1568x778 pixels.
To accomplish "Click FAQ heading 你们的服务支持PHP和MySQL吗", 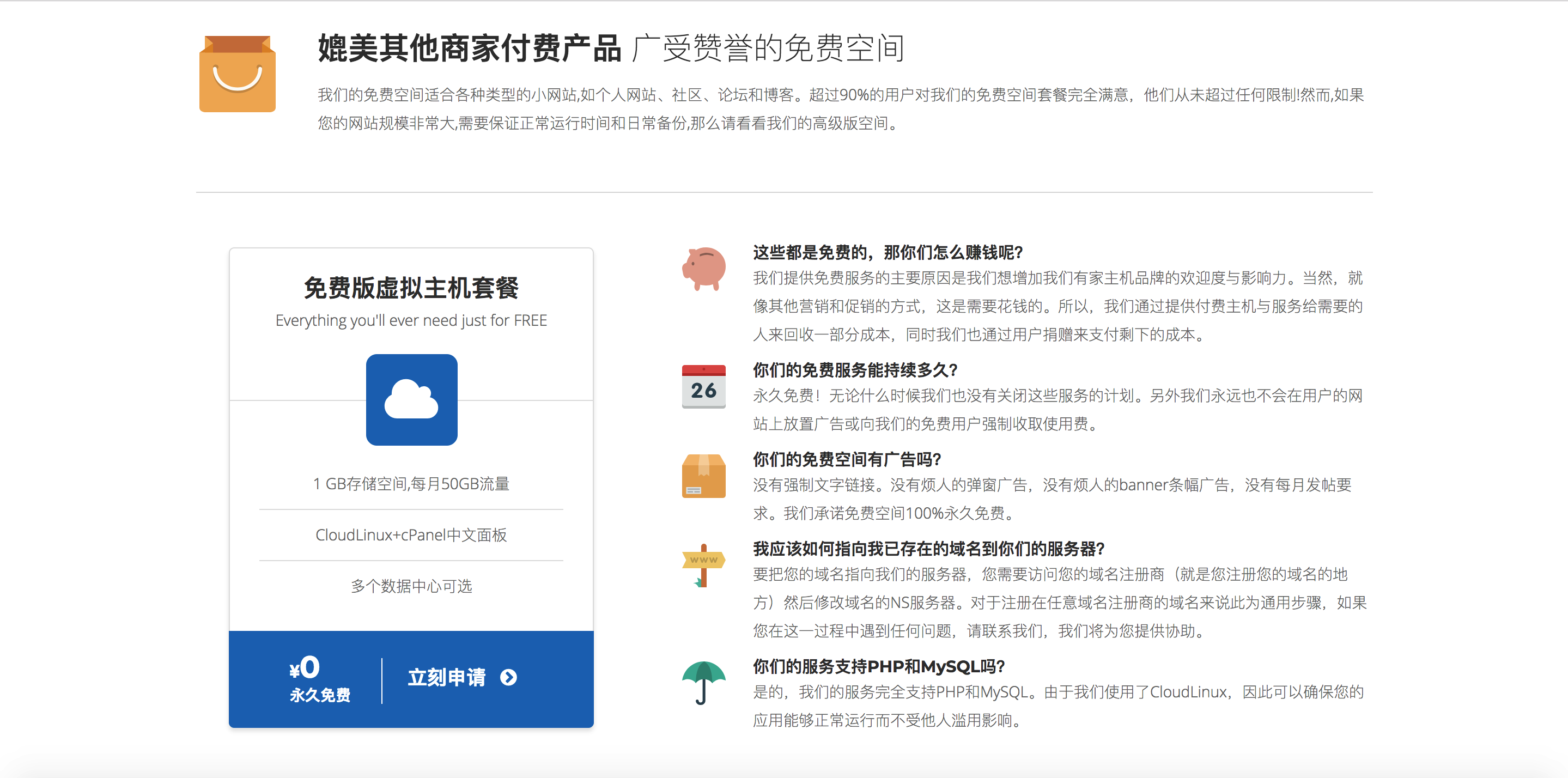I will coord(878,666).
